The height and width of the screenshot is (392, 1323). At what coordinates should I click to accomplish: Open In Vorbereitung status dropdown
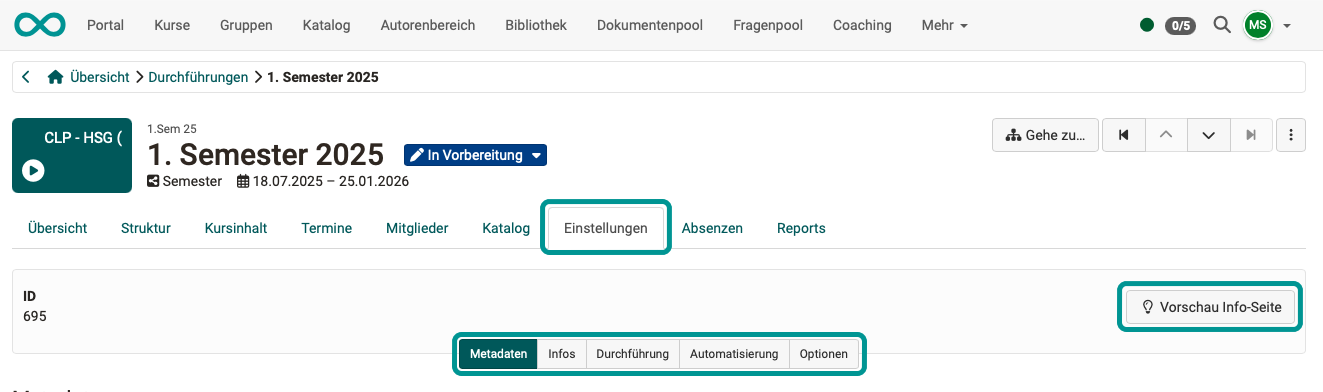[x=475, y=155]
